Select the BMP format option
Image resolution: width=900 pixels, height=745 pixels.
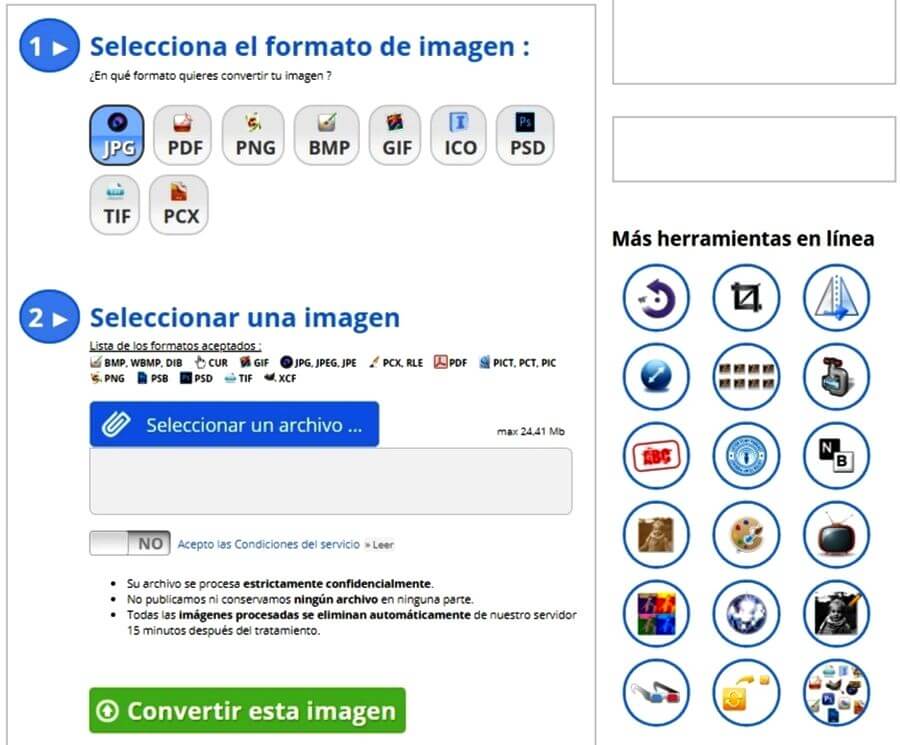click(x=327, y=135)
